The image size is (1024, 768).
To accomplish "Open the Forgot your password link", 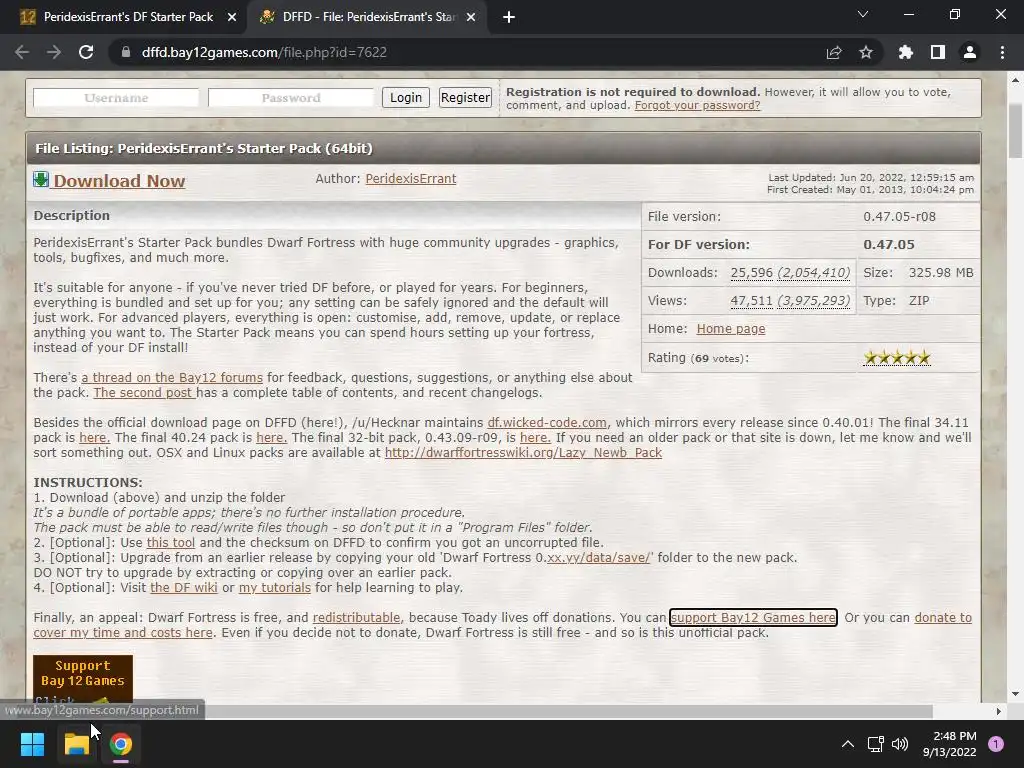I will (697, 105).
